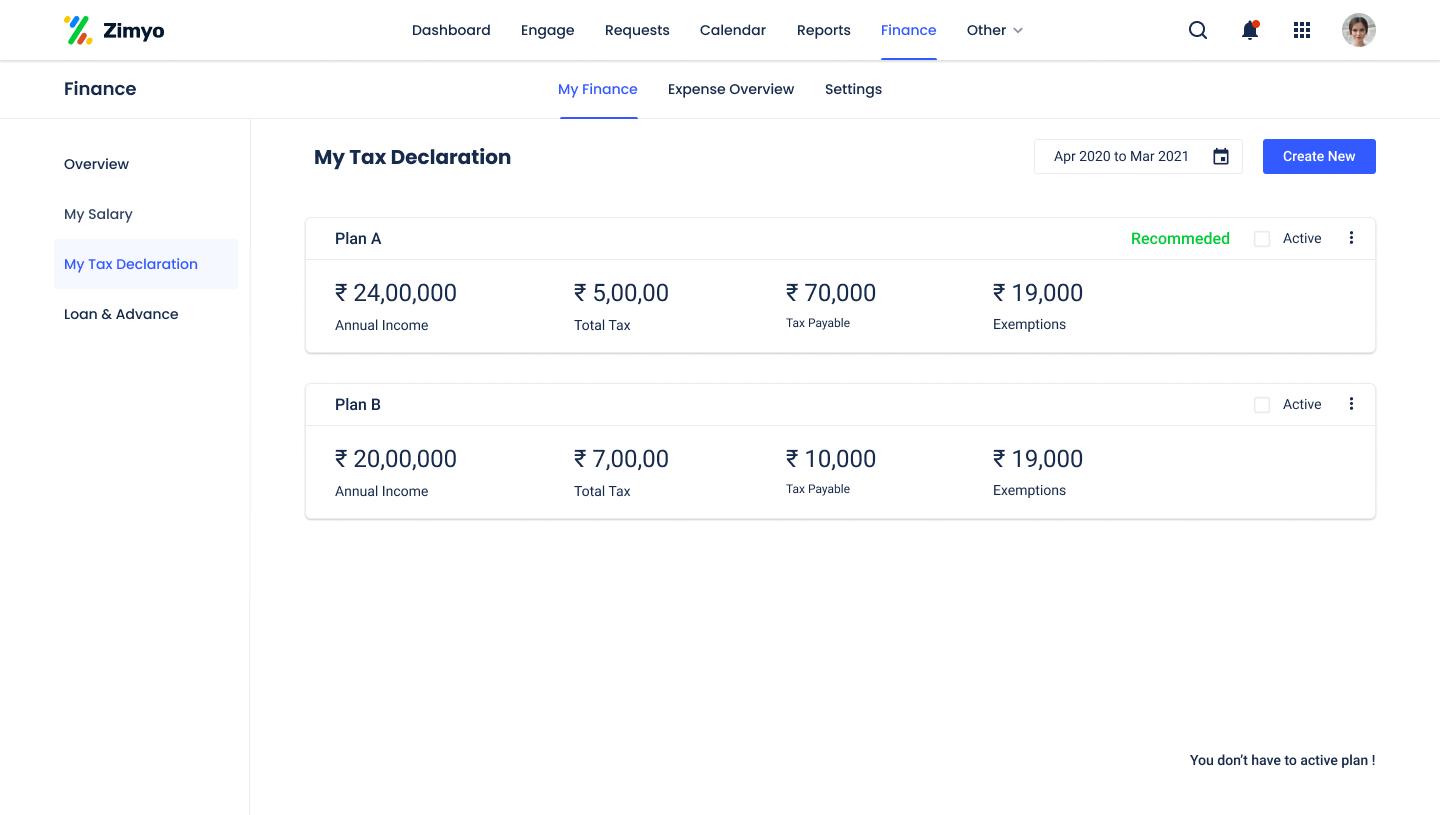Open the Reports menu item
1440x815 pixels.
pos(823,30)
